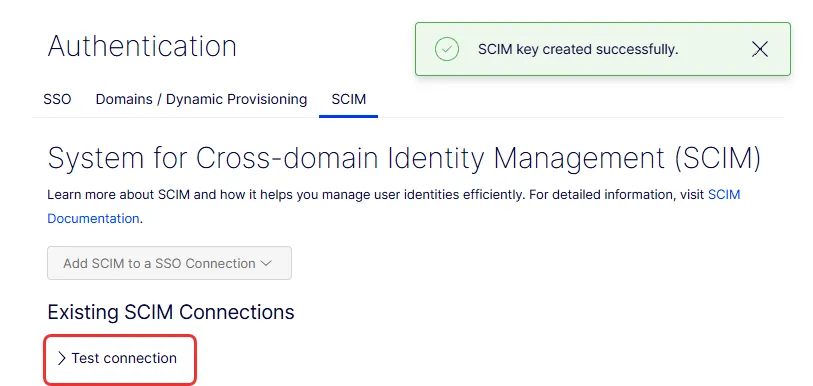This screenshot has width=813, height=386.
Task: Select the SCIM tab
Action: pos(348,99)
